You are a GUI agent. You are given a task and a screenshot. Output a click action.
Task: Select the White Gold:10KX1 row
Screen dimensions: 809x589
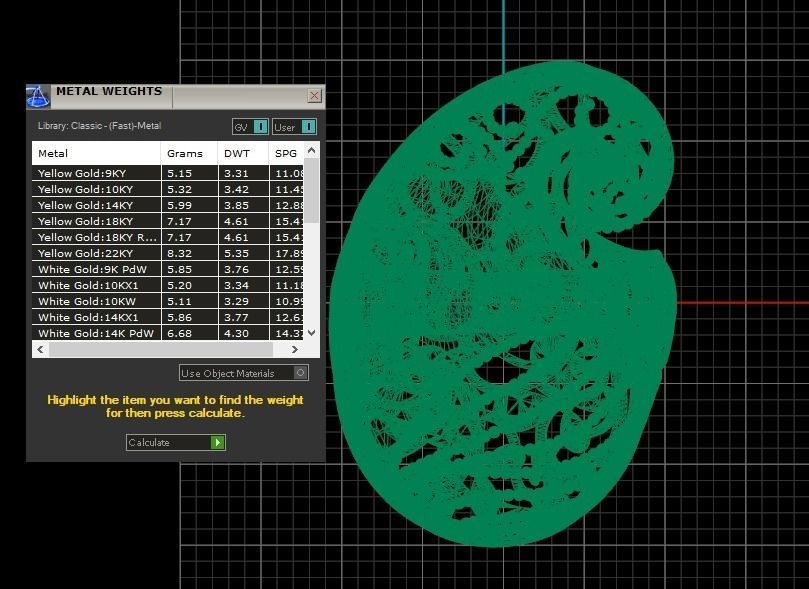(x=168, y=285)
